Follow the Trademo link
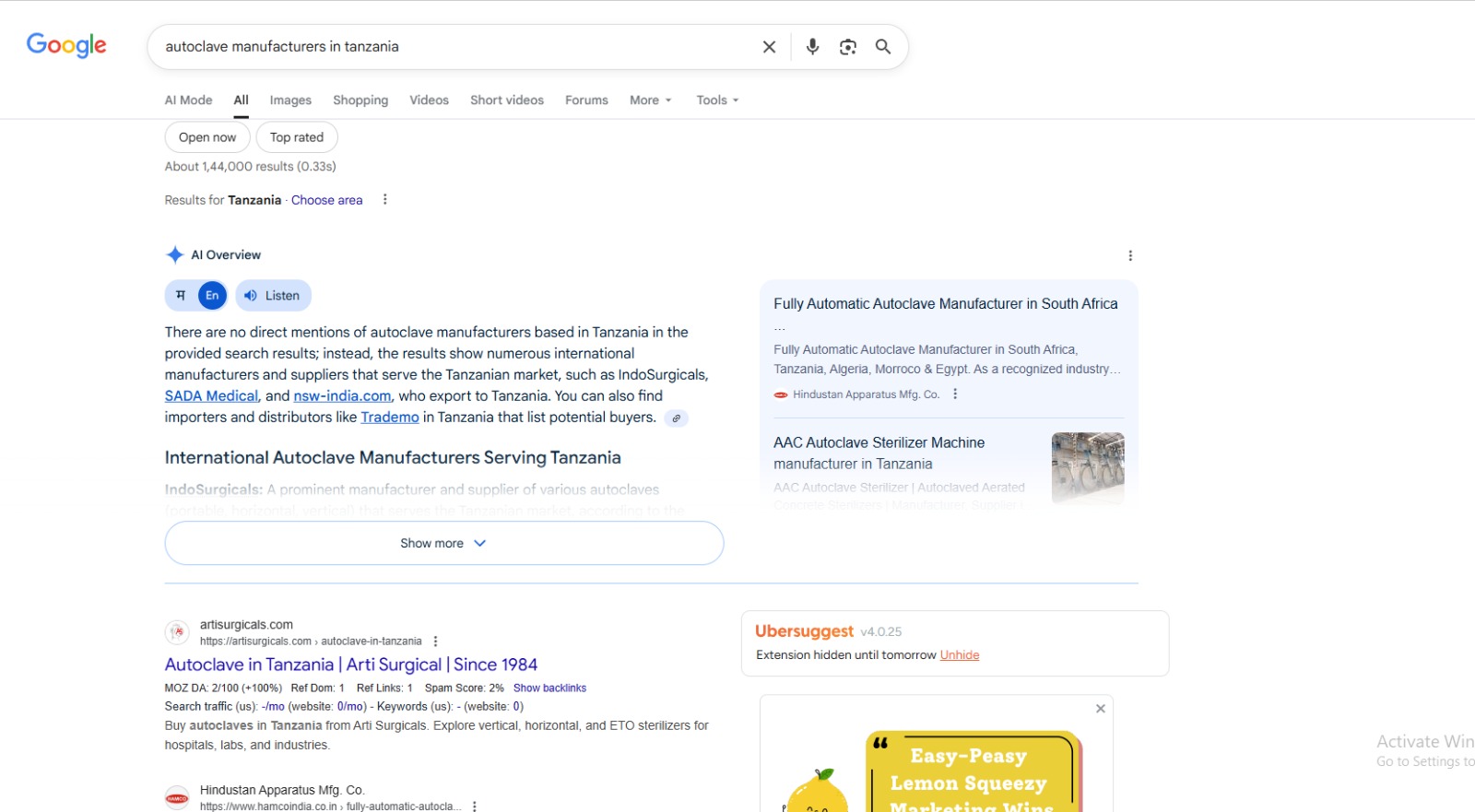The image size is (1475, 812). click(390, 418)
